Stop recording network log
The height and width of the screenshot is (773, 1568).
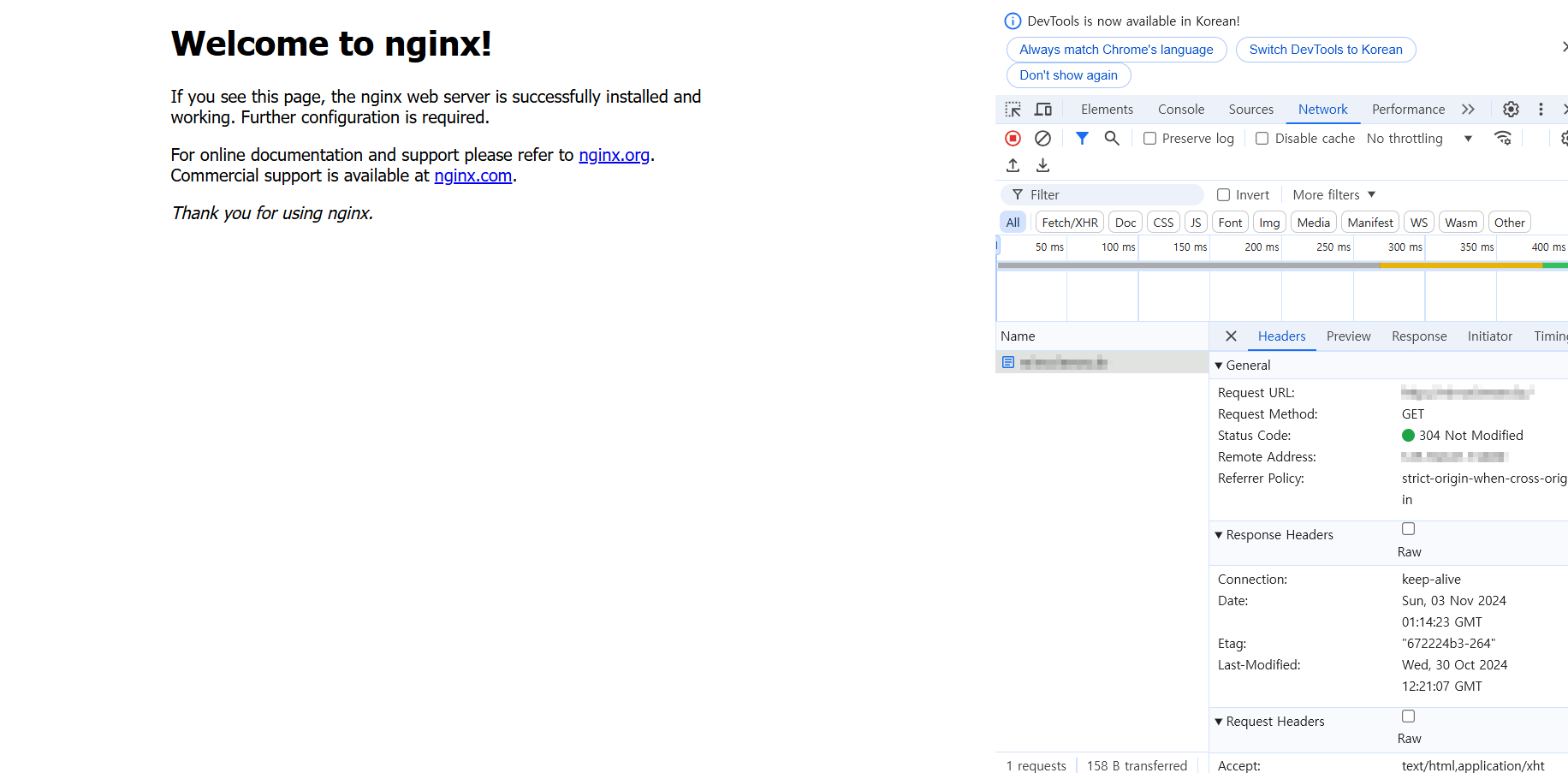point(1013,139)
